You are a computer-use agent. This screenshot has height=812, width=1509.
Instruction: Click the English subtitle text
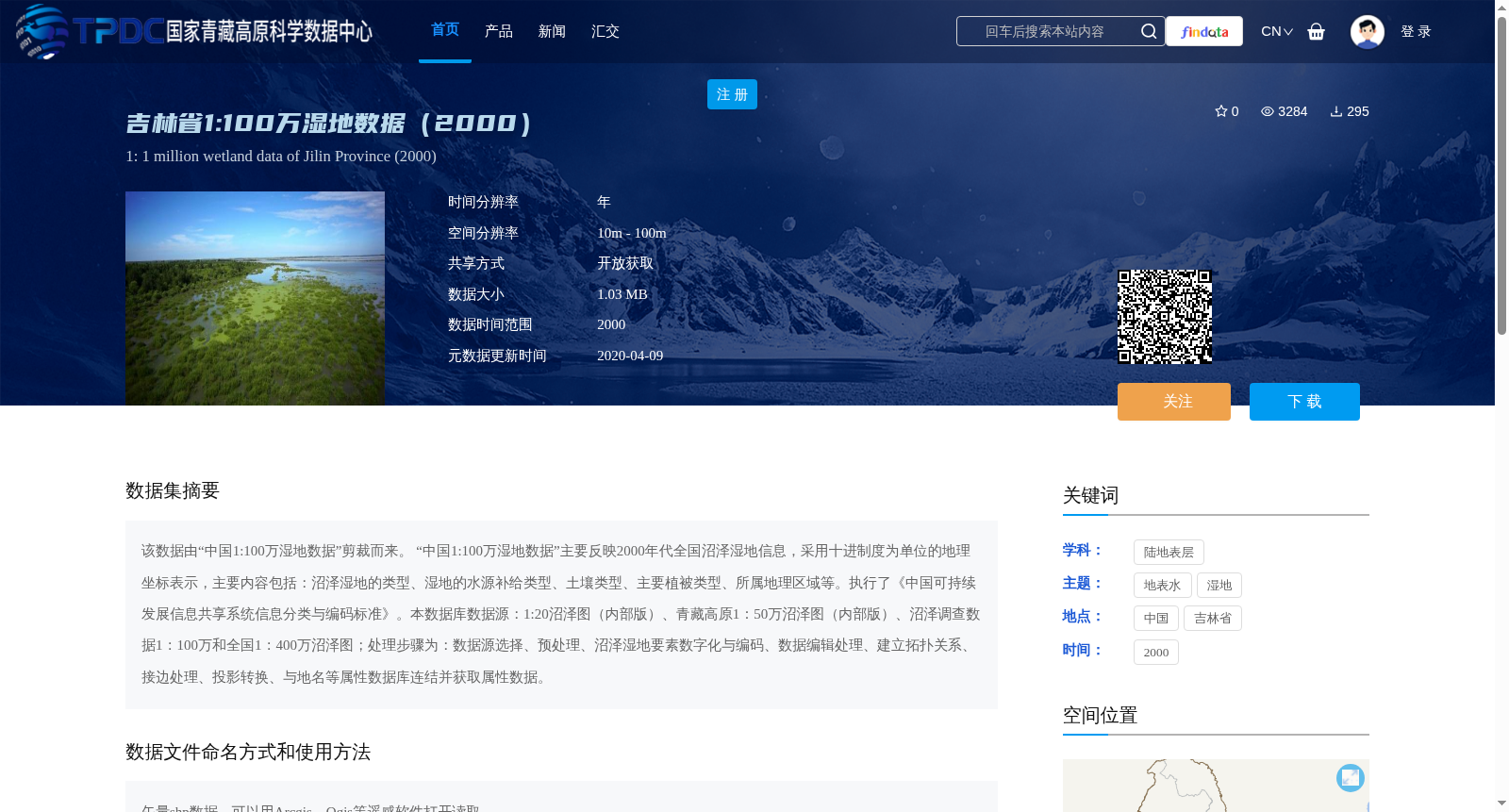tap(281, 157)
